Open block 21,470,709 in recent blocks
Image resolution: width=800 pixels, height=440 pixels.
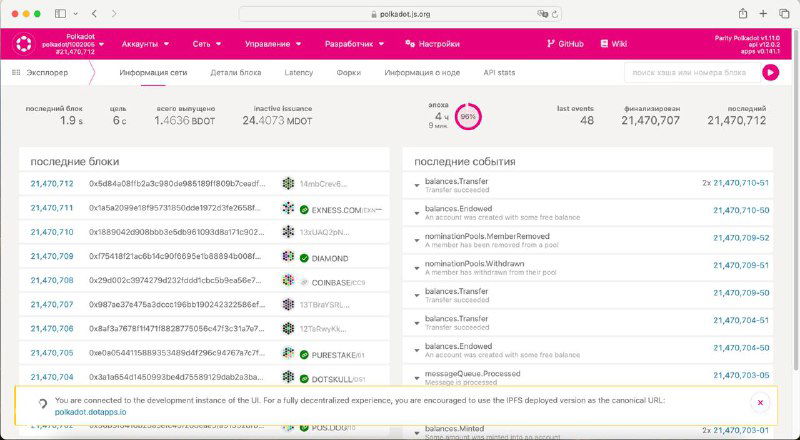point(52,256)
